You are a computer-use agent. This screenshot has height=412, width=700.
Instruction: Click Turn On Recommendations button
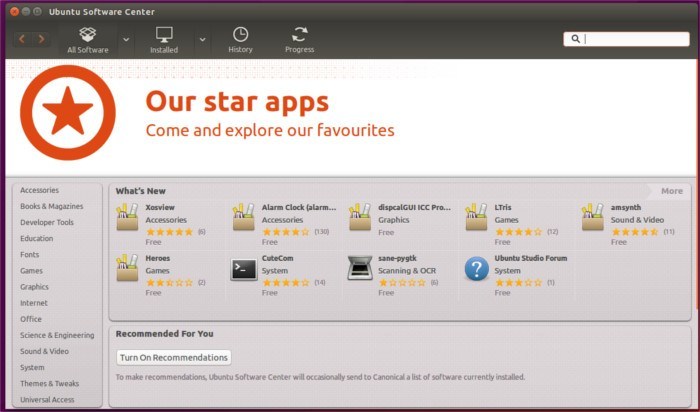(174, 358)
